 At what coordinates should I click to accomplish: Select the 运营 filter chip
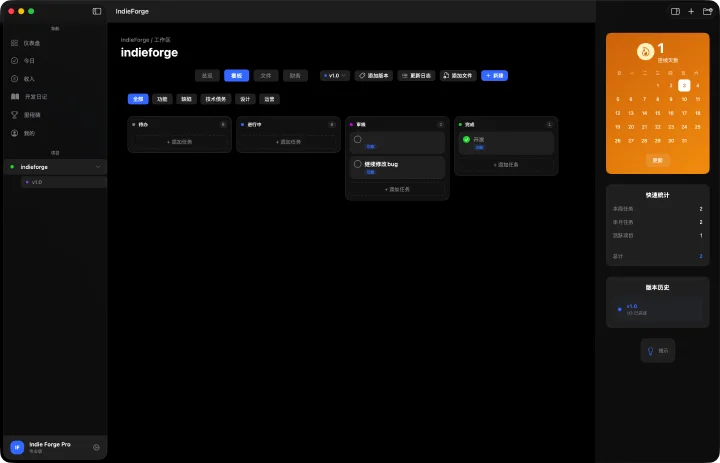[270, 99]
